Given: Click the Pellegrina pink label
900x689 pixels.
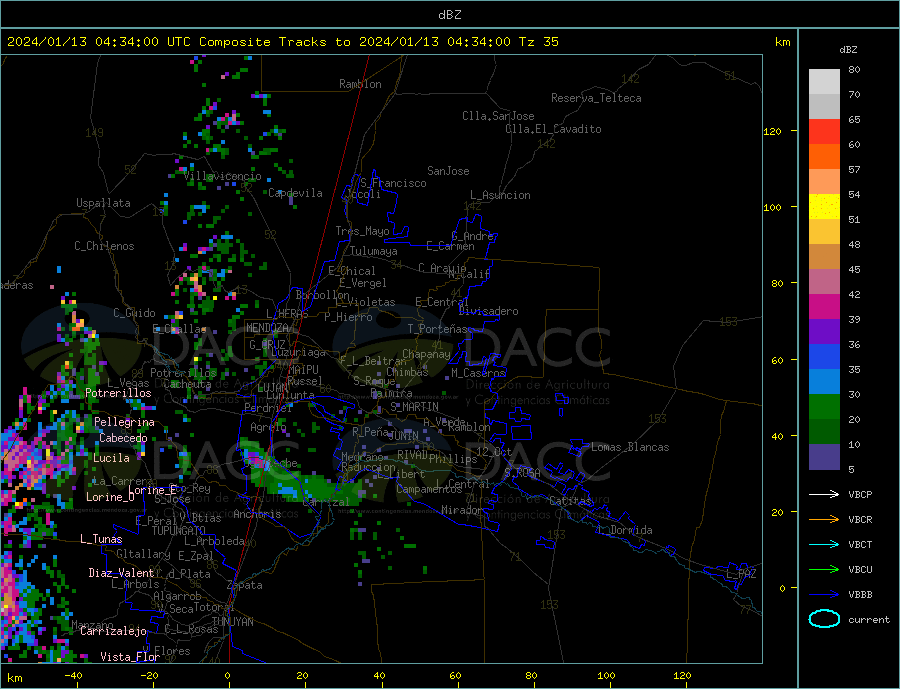Looking at the screenshot, I should [x=125, y=422].
